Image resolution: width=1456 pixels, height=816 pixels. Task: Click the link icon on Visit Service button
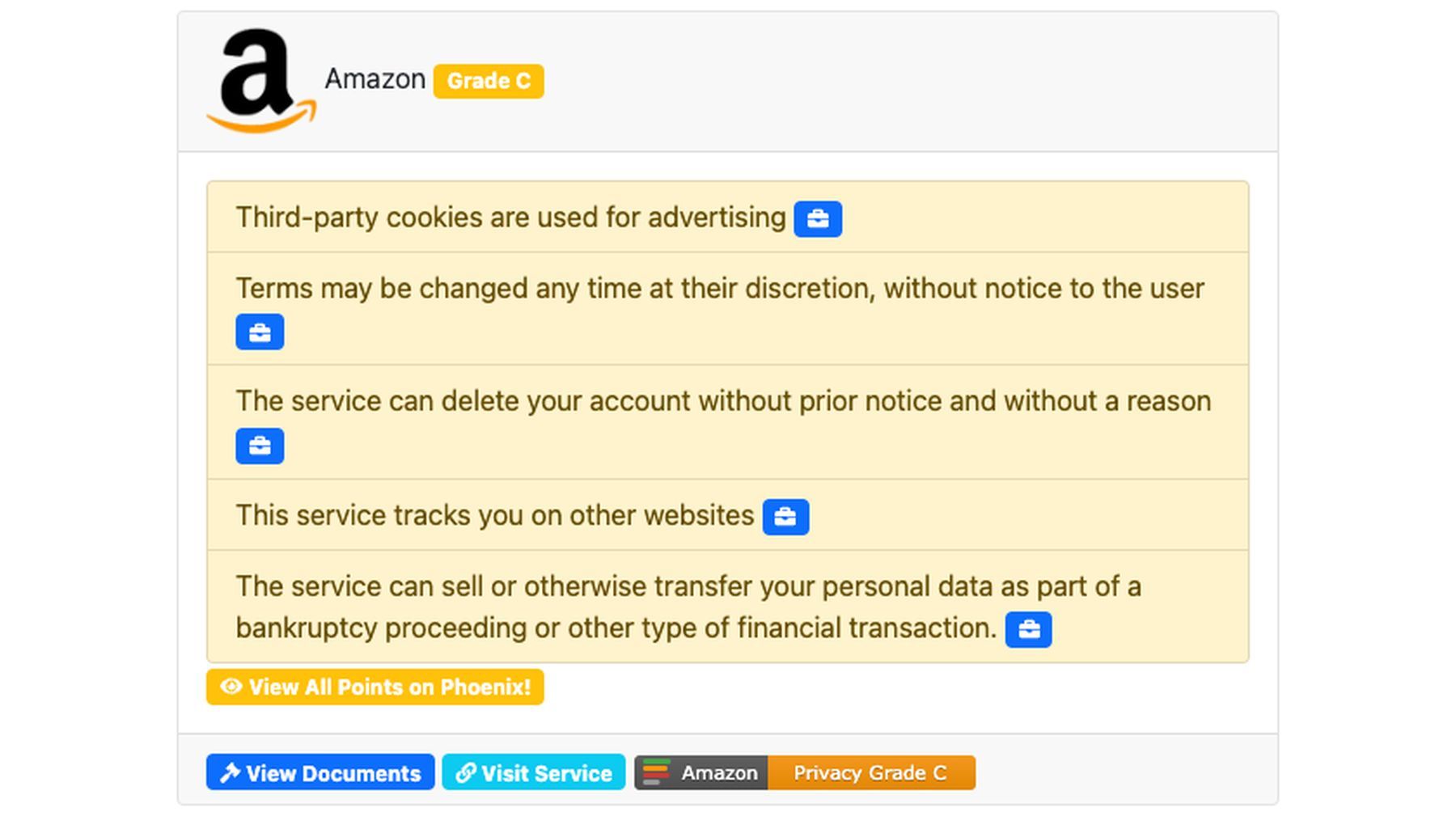(464, 772)
